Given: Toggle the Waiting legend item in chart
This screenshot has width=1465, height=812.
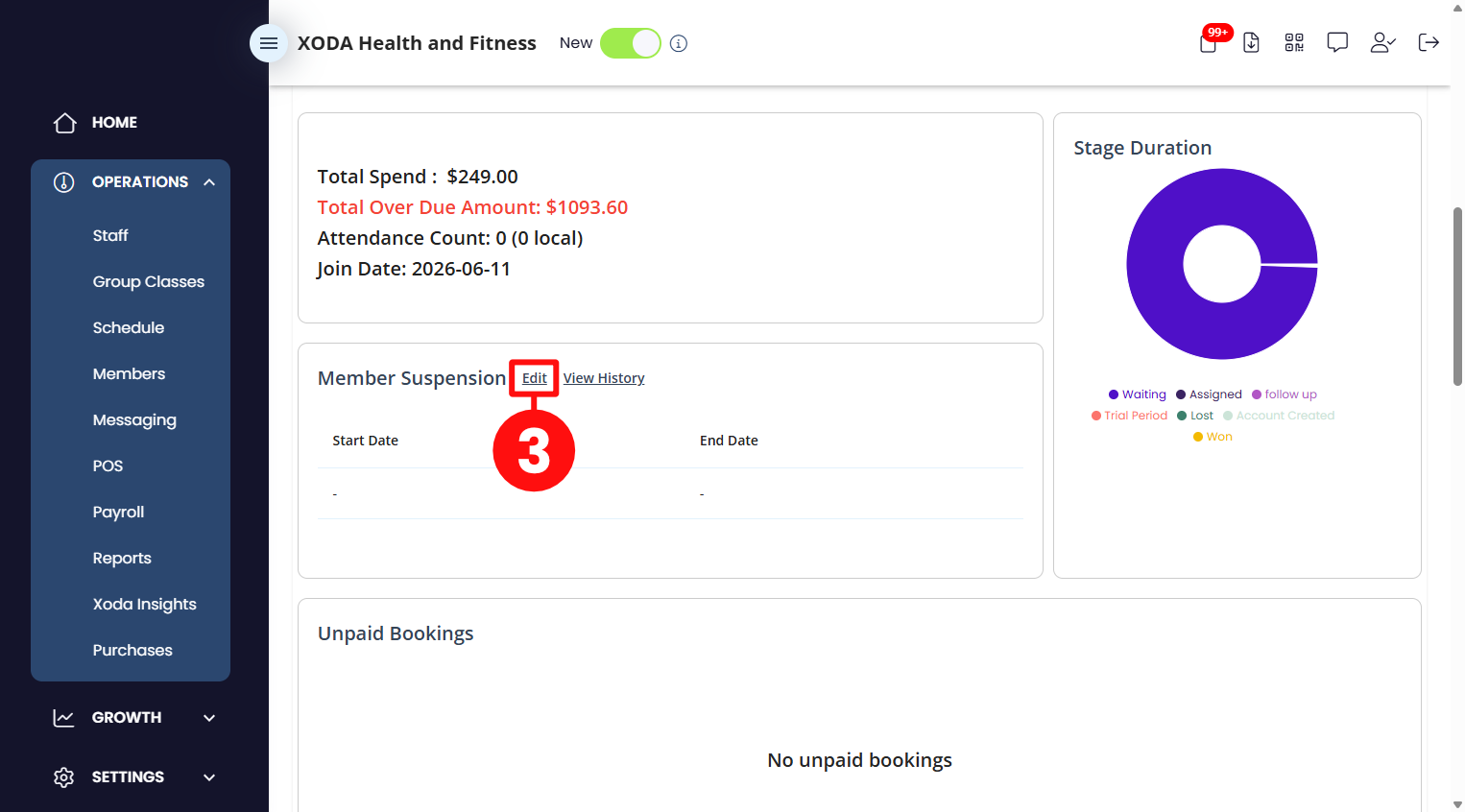Looking at the screenshot, I should coord(1138,394).
